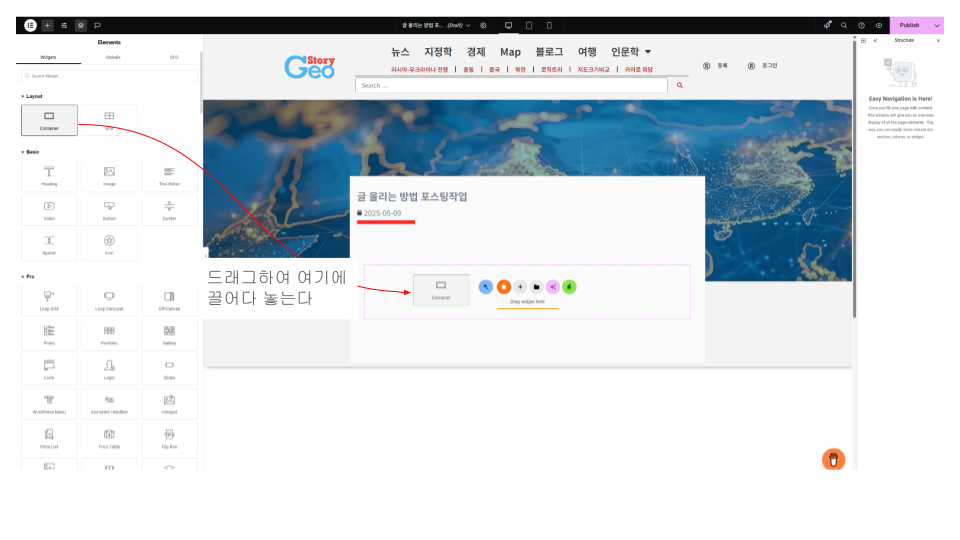Select the Off-Canvas widget
960x540 pixels.
click(x=169, y=301)
